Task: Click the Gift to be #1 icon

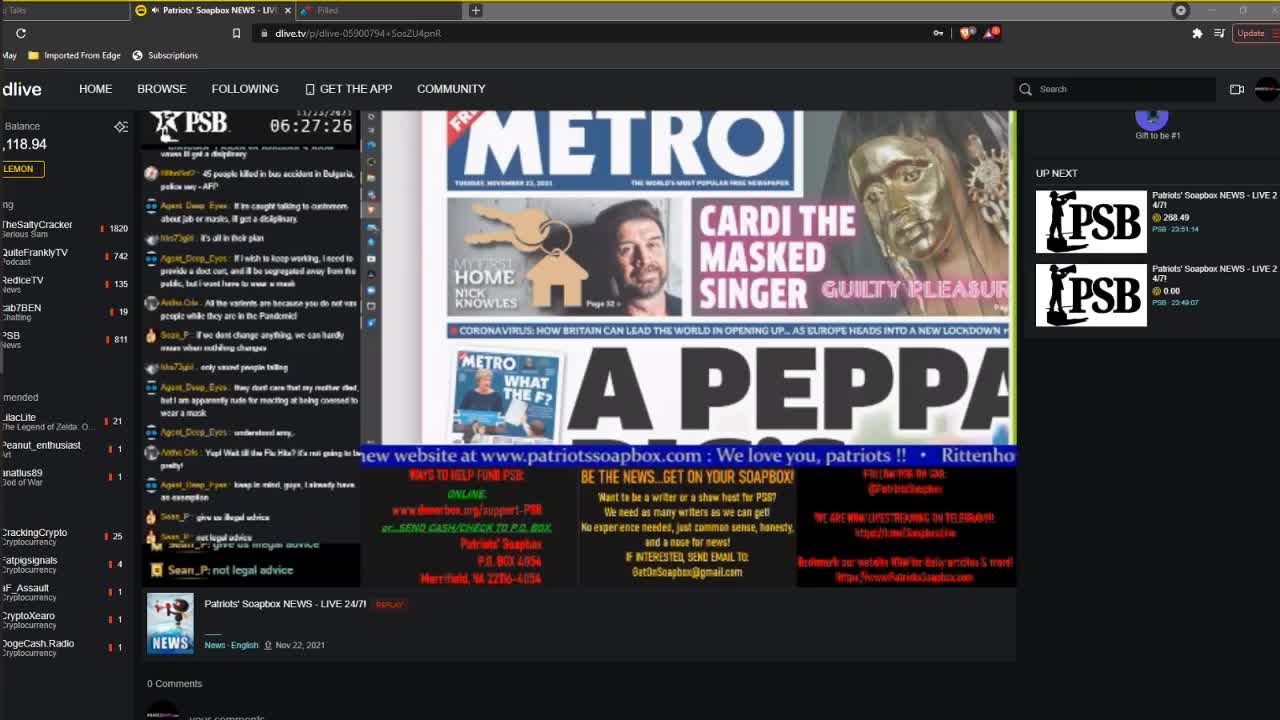Action: click(1152, 120)
